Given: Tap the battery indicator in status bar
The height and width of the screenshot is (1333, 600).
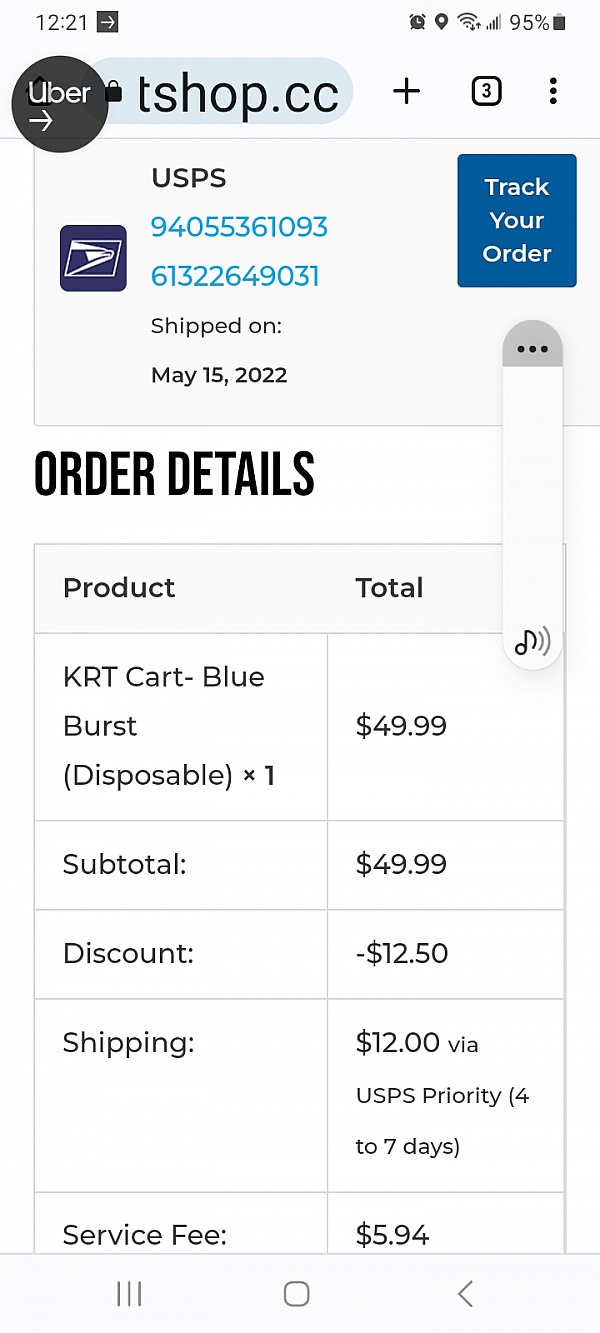Looking at the screenshot, I should [x=560, y=22].
